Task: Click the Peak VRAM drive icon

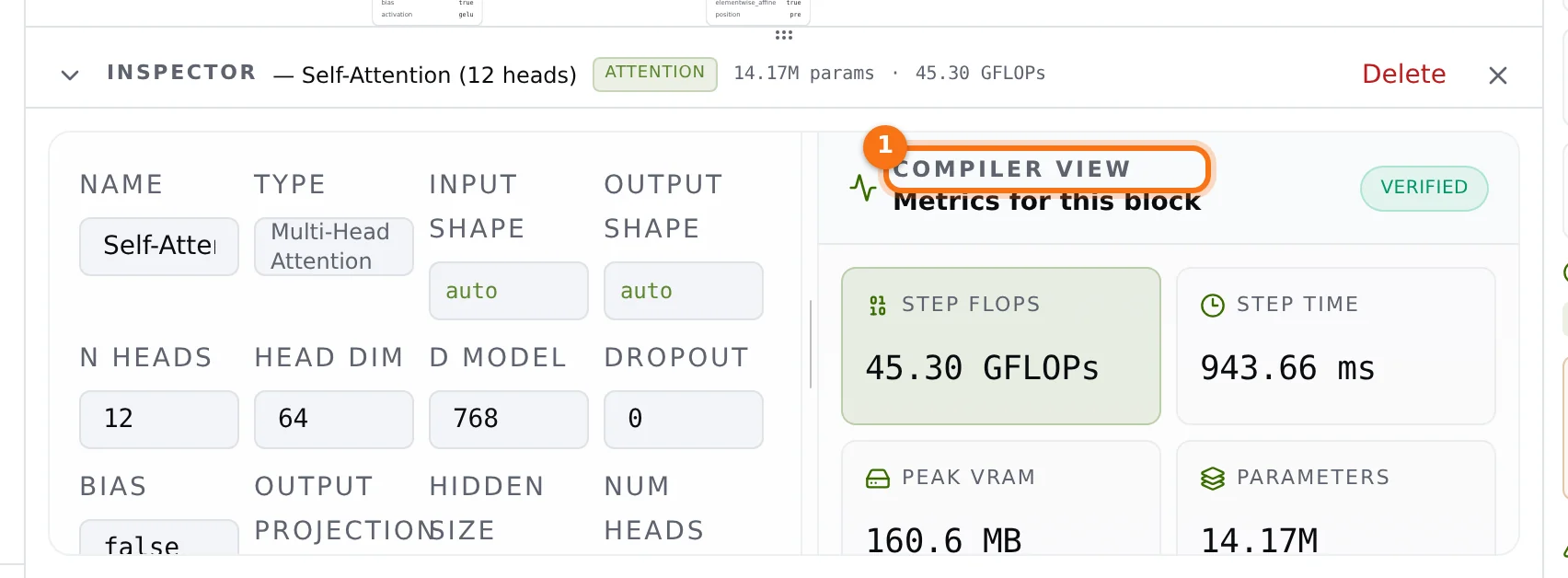Action: point(878,479)
